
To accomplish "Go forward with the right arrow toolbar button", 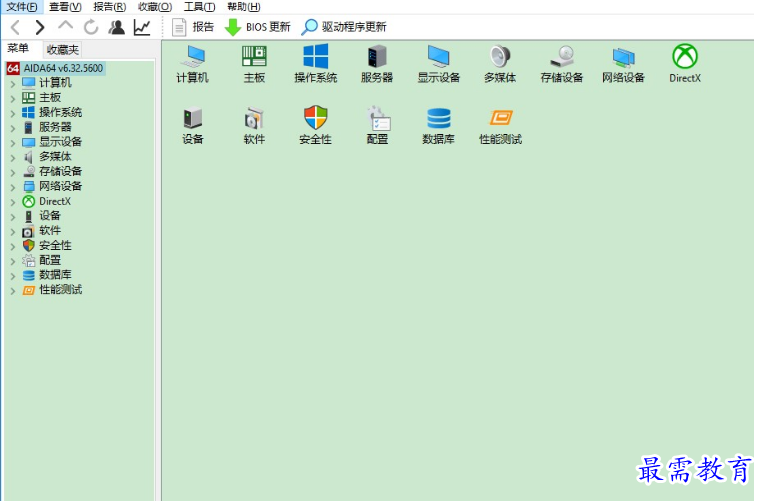I will point(40,27).
